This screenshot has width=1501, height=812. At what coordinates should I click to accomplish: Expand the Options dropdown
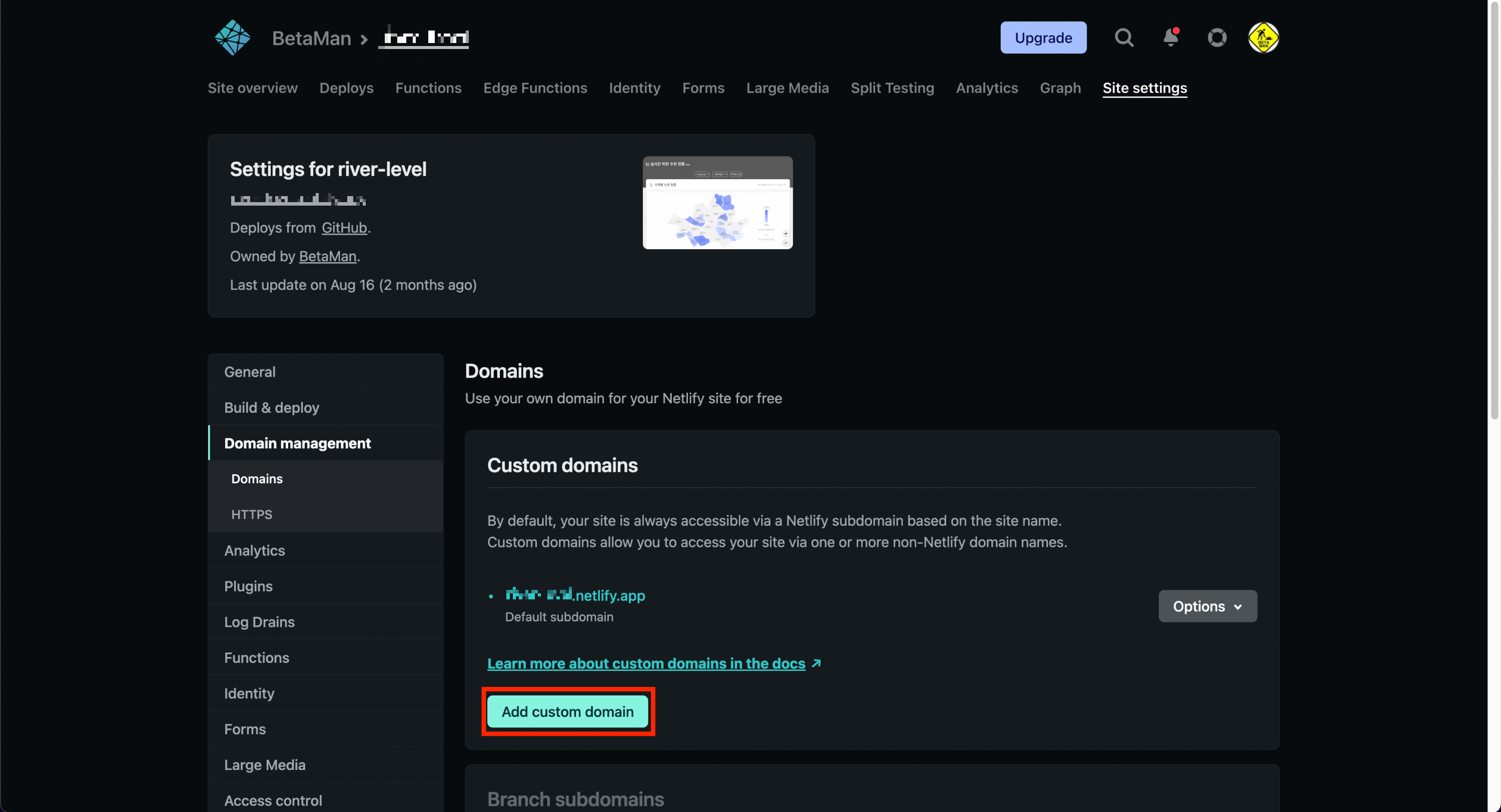pyautogui.click(x=1207, y=606)
